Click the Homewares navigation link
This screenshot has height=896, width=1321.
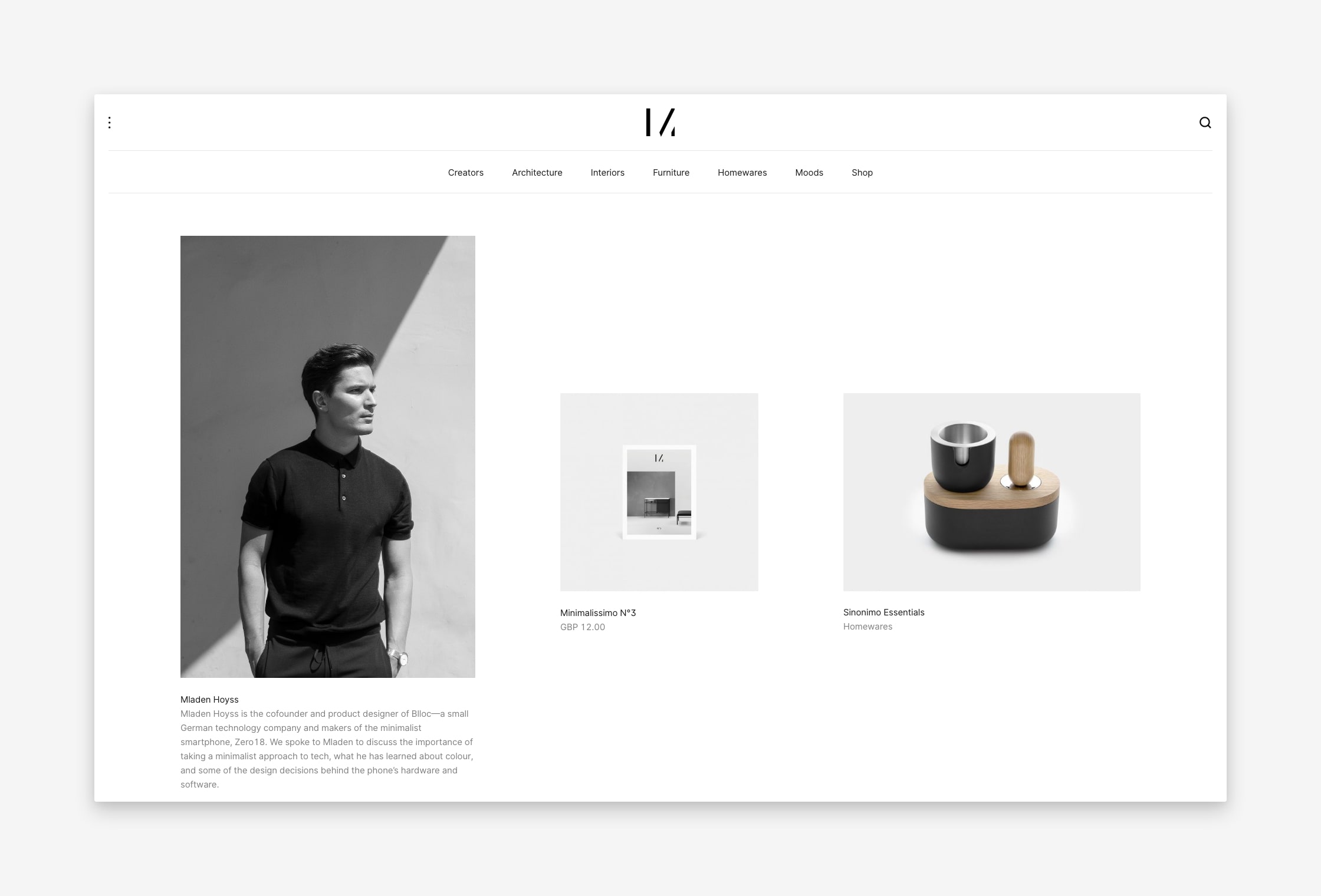pyautogui.click(x=740, y=172)
